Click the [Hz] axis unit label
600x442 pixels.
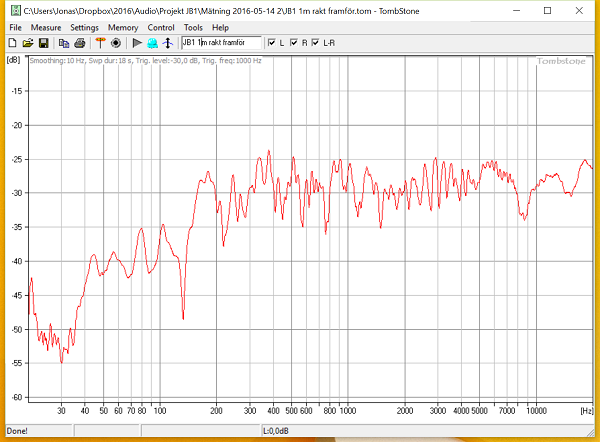tap(587, 411)
